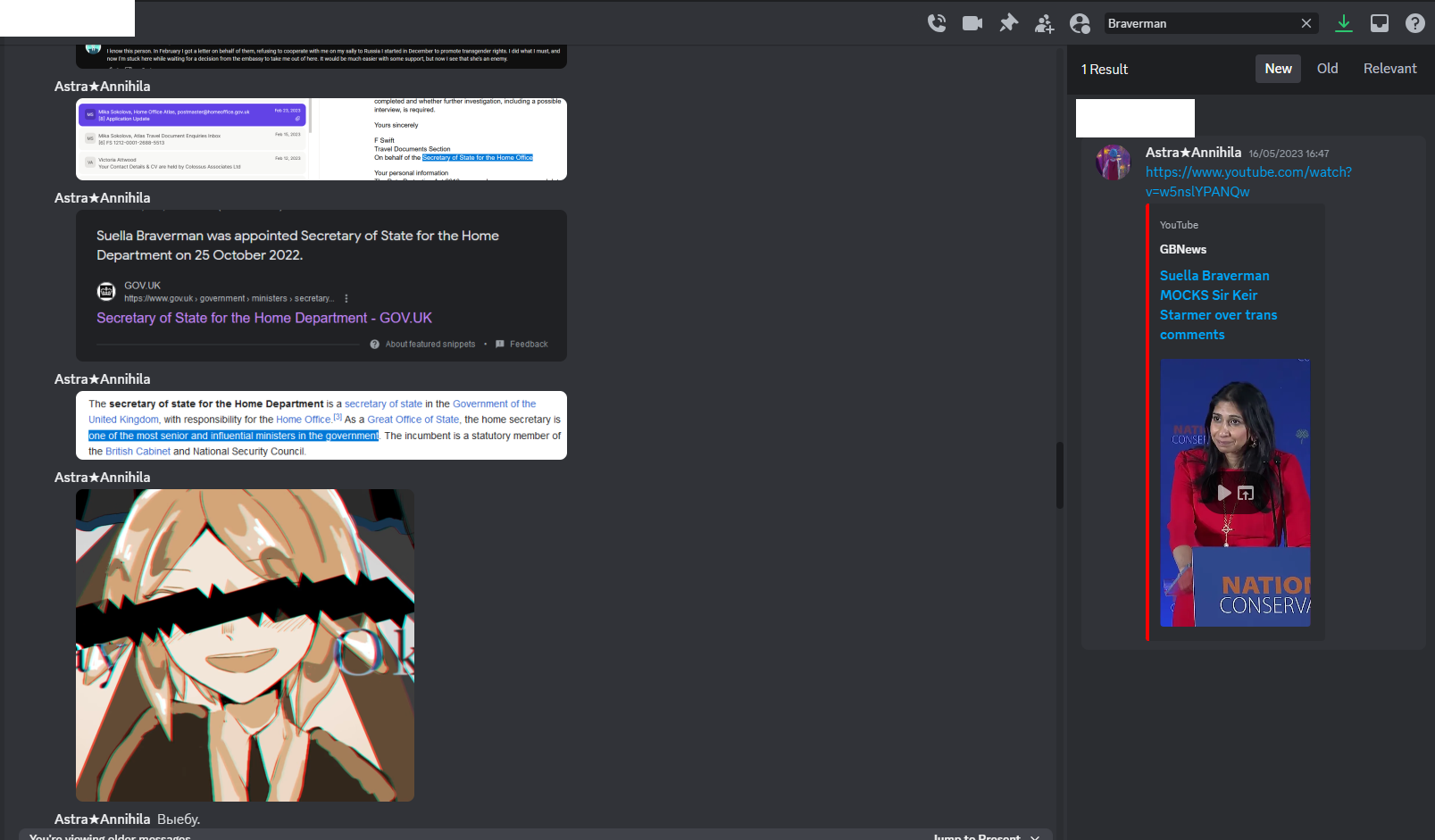Click Astra★Annihila name above the Wikipedia screenshot
This screenshot has height=840, width=1435.
(x=103, y=379)
